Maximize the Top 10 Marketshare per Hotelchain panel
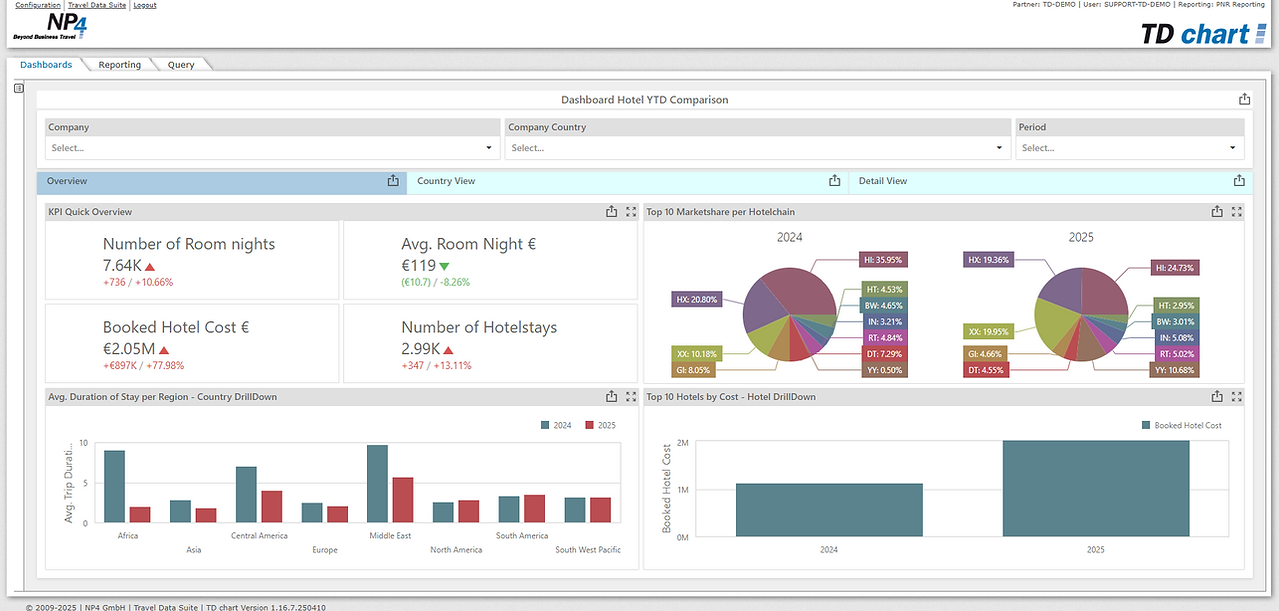This screenshot has height=611, width=1279. pyautogui.click(x=1237, y=212)
